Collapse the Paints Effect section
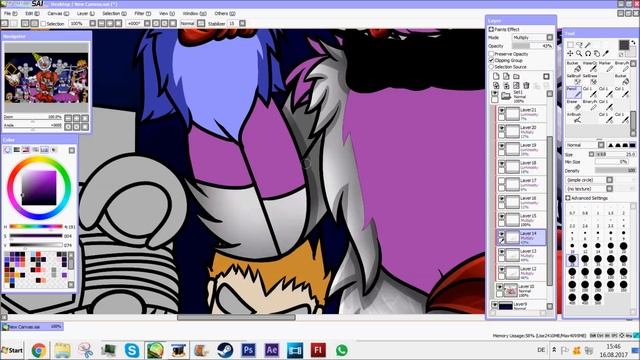Screen dimensions: 640x360 [491, 29]
